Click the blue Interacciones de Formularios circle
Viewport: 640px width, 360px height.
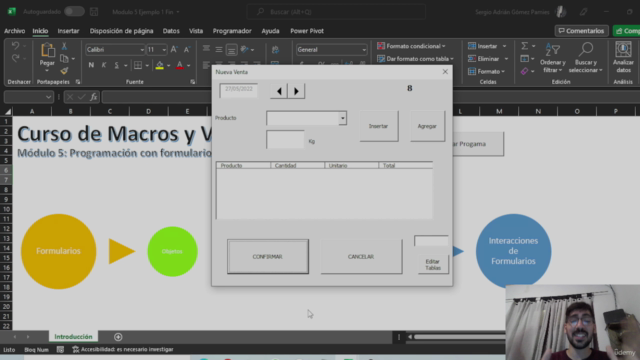point(513,251)
